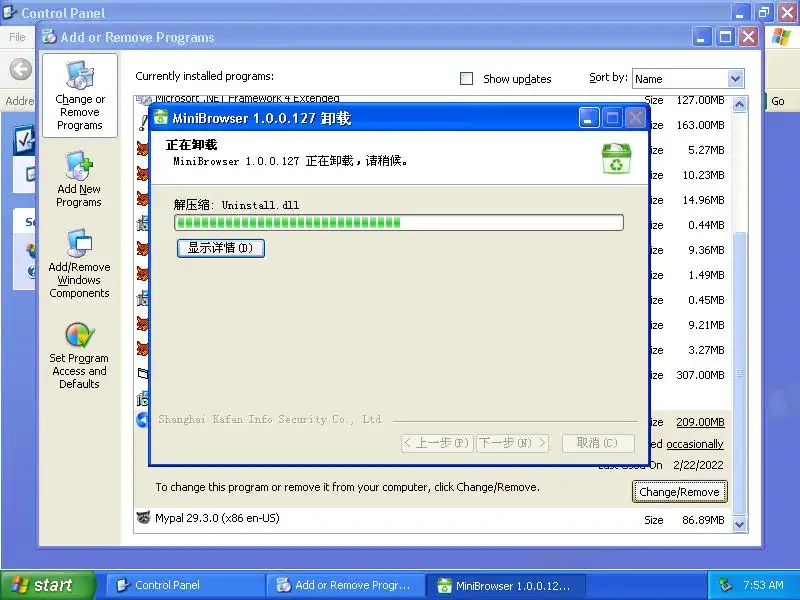Click the uninstall progress bar
800x600 pixels.
tap(398, 222)
